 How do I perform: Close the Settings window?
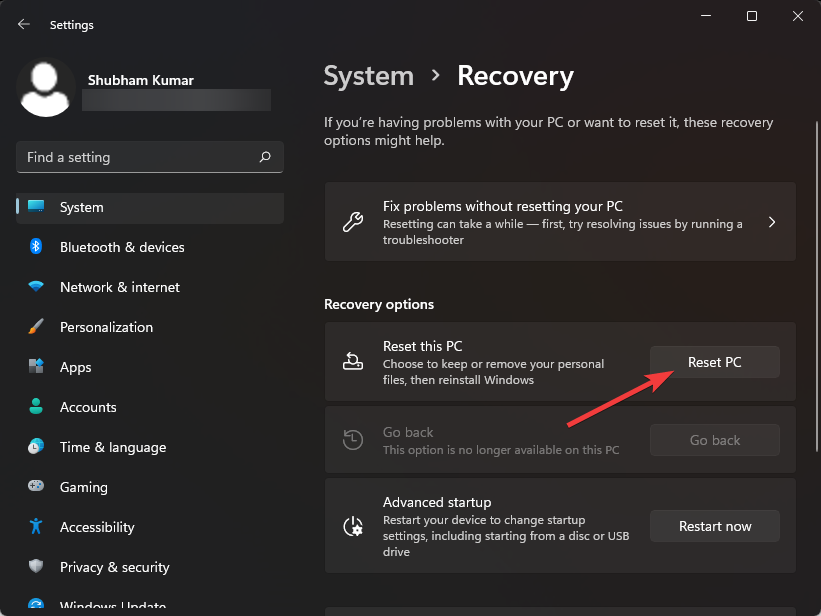[x=797, y=16]
